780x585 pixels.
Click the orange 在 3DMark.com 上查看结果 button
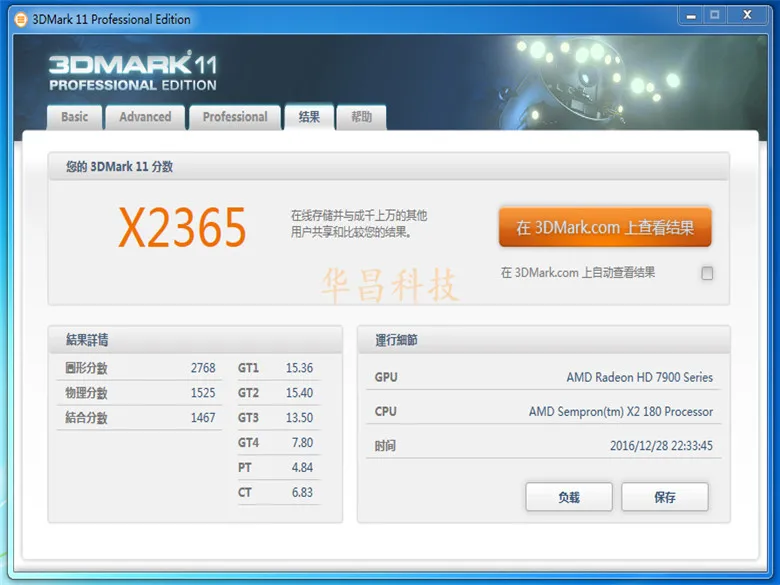[x=605, y=227]
